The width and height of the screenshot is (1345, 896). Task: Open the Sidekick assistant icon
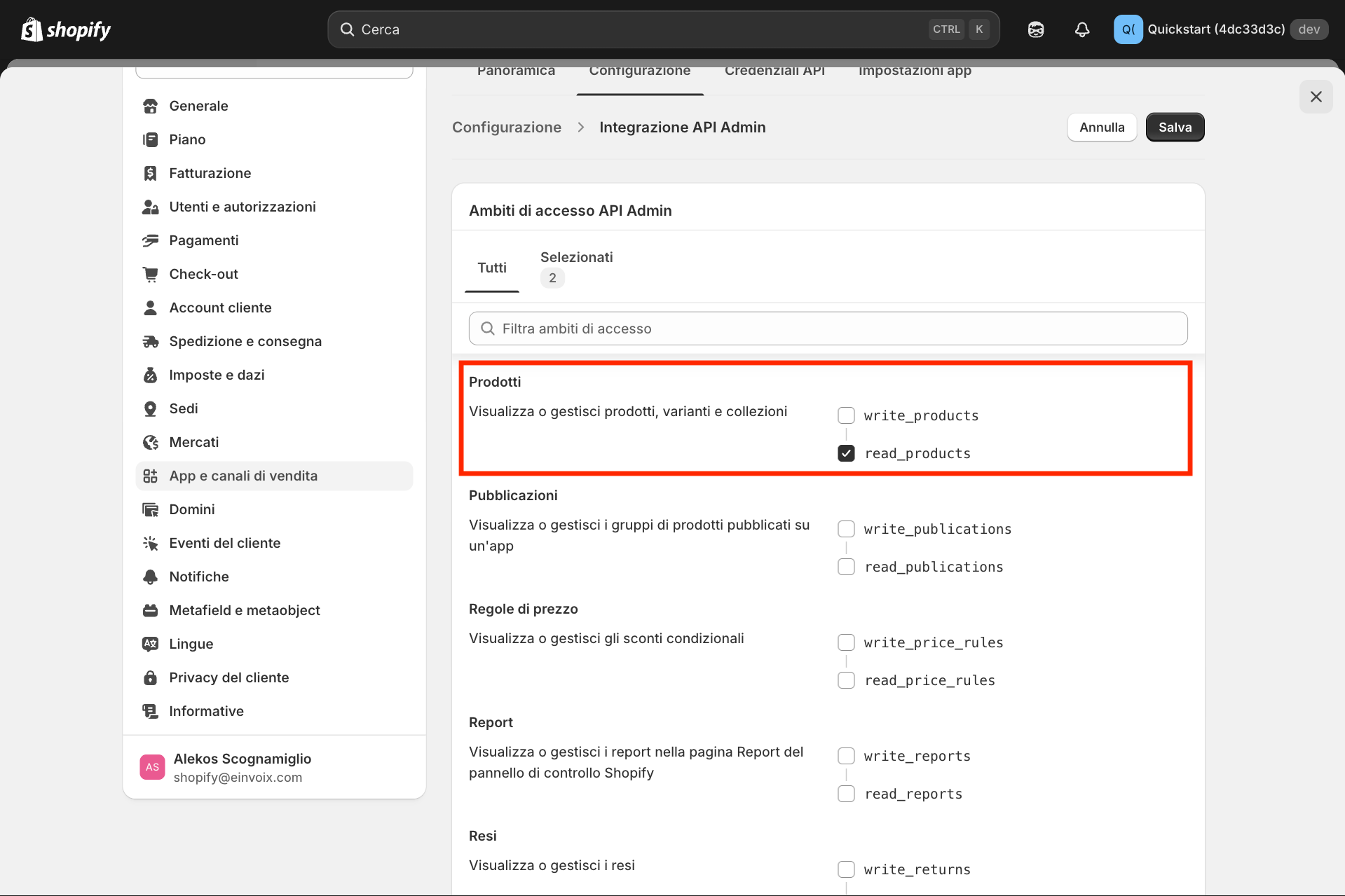coord(1035,29)
